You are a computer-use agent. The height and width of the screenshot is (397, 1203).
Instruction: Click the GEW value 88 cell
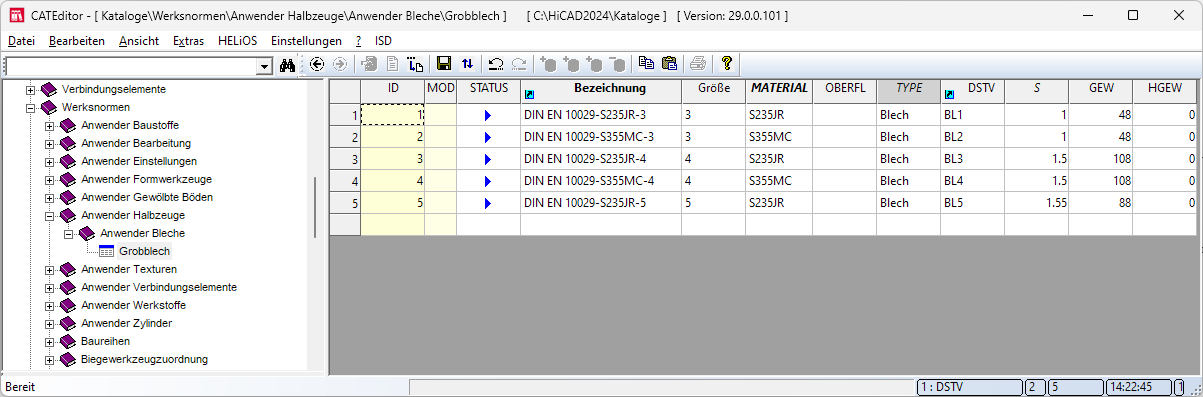1100,203
